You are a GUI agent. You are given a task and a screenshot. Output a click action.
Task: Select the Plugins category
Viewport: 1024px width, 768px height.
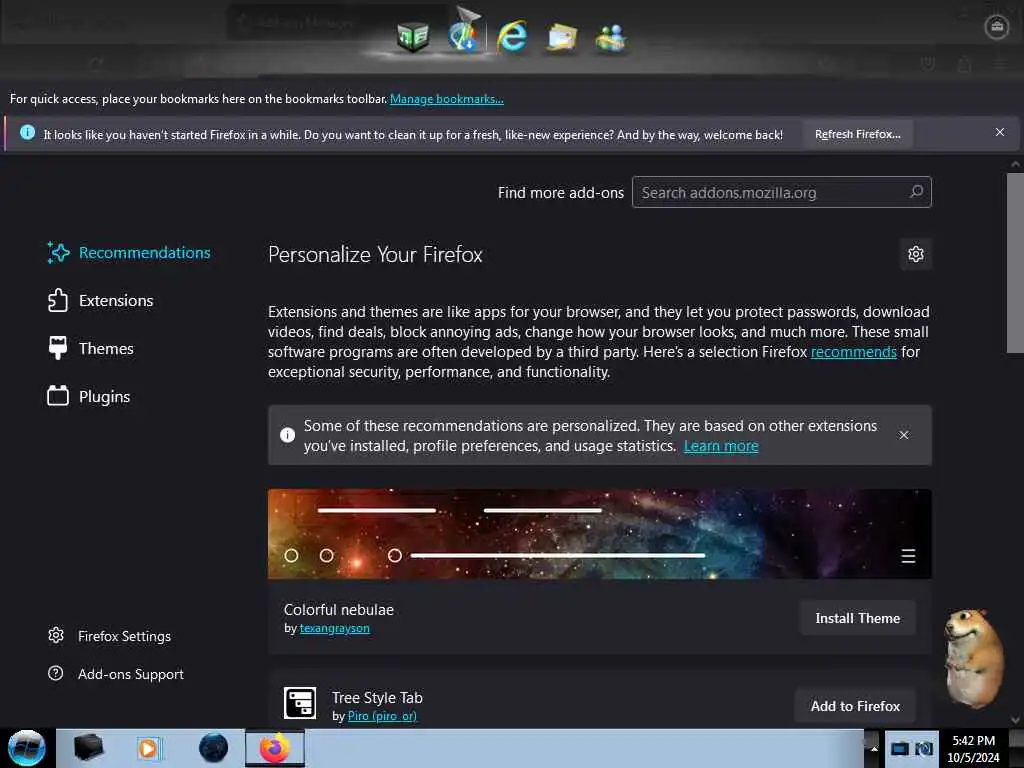pos(89,396)
